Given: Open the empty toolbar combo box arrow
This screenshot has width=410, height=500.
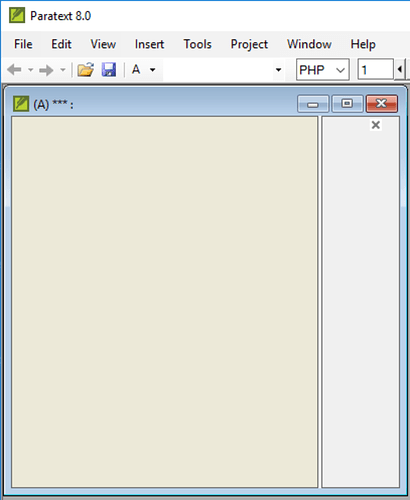Looking at the screenshot, I should pos(278,70).
